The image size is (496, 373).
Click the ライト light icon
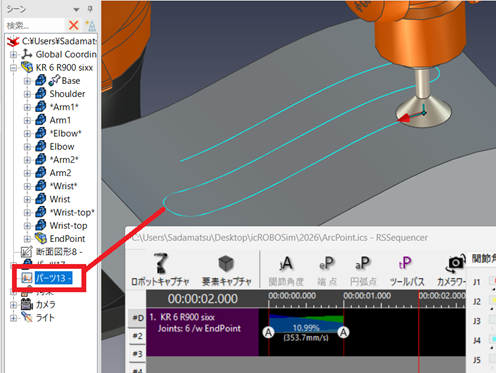point(27,317)
